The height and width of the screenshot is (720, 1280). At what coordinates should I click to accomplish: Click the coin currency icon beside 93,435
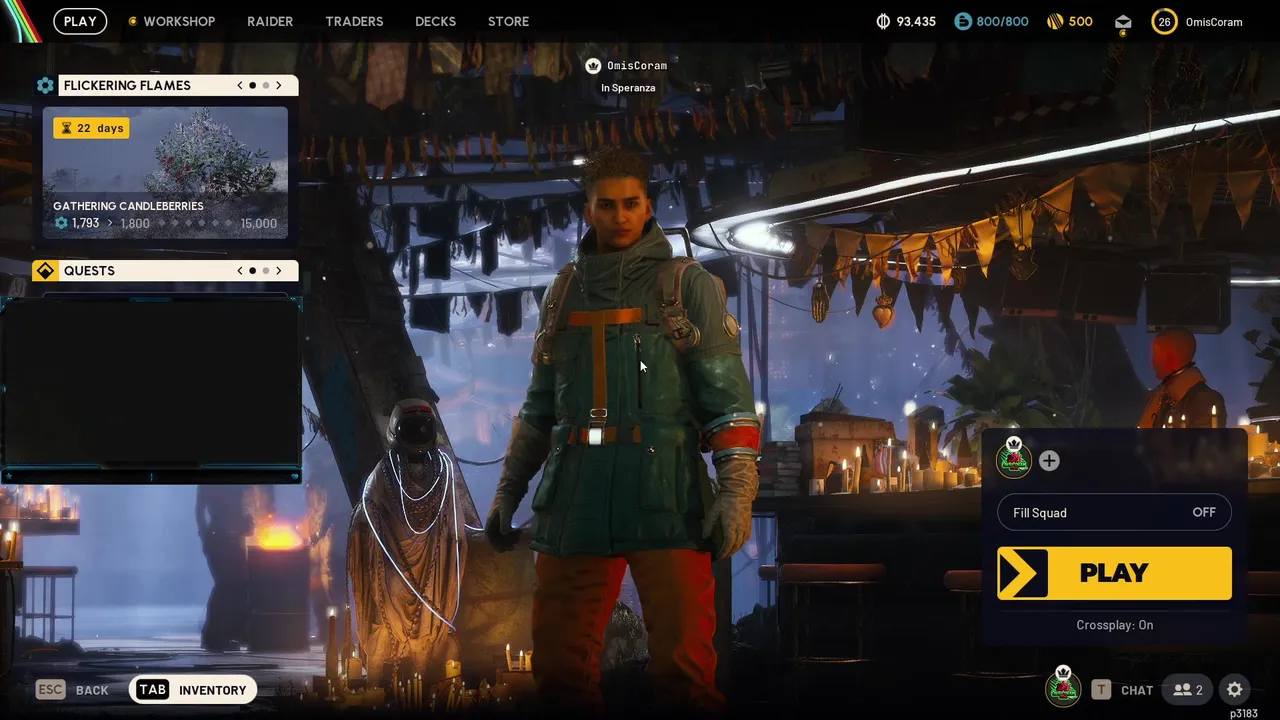pos(883,21)
